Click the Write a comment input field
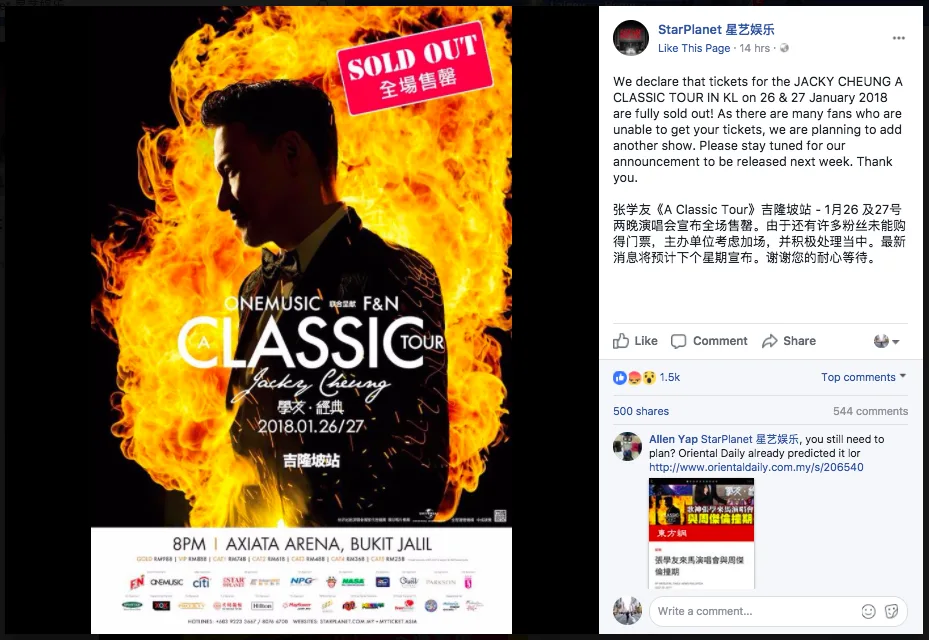 click(752, 612)
